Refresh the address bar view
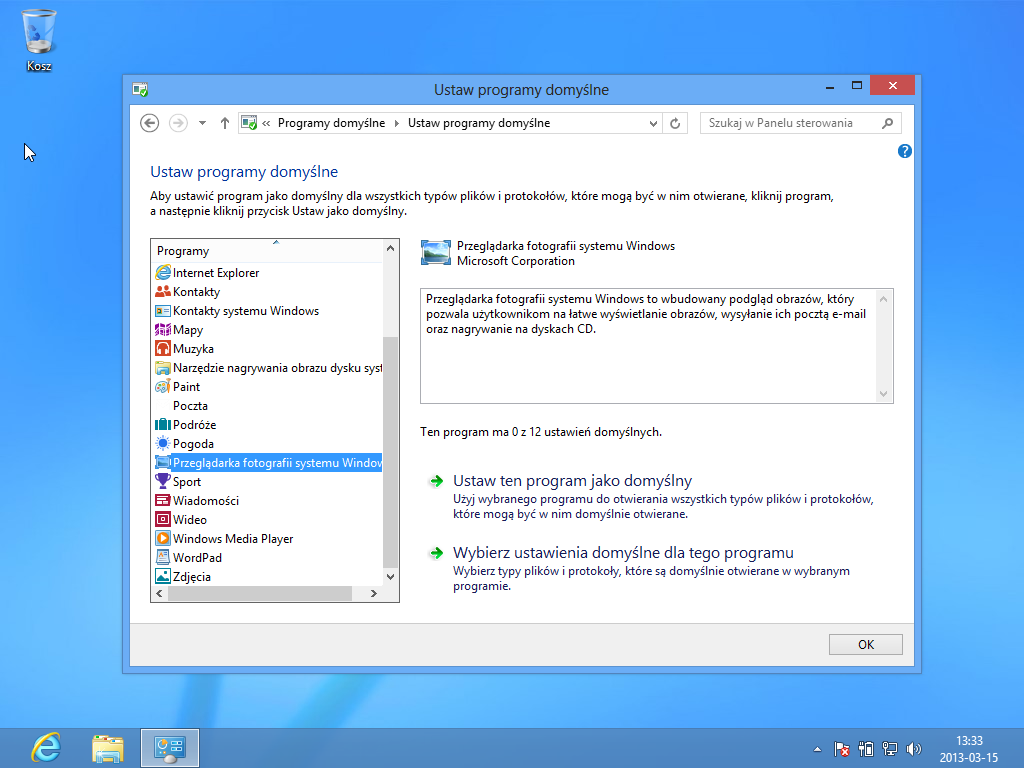The image size is (1024, 768). (675, 123)
